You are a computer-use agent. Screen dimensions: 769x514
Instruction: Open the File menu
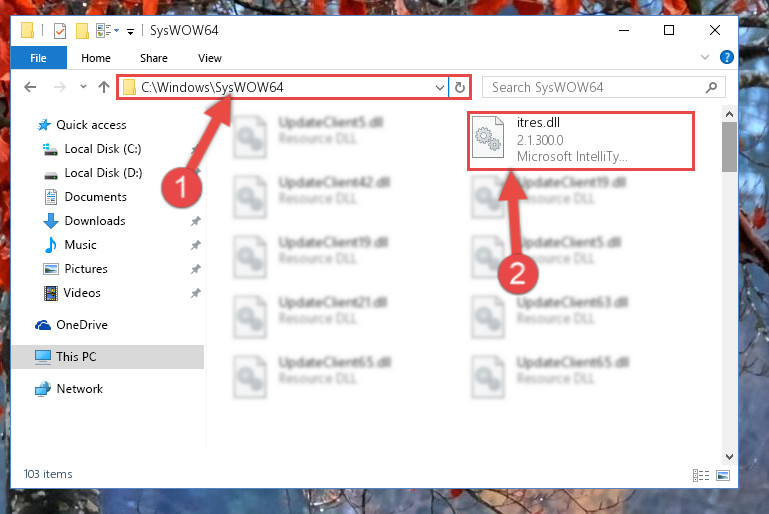[38, 58]
